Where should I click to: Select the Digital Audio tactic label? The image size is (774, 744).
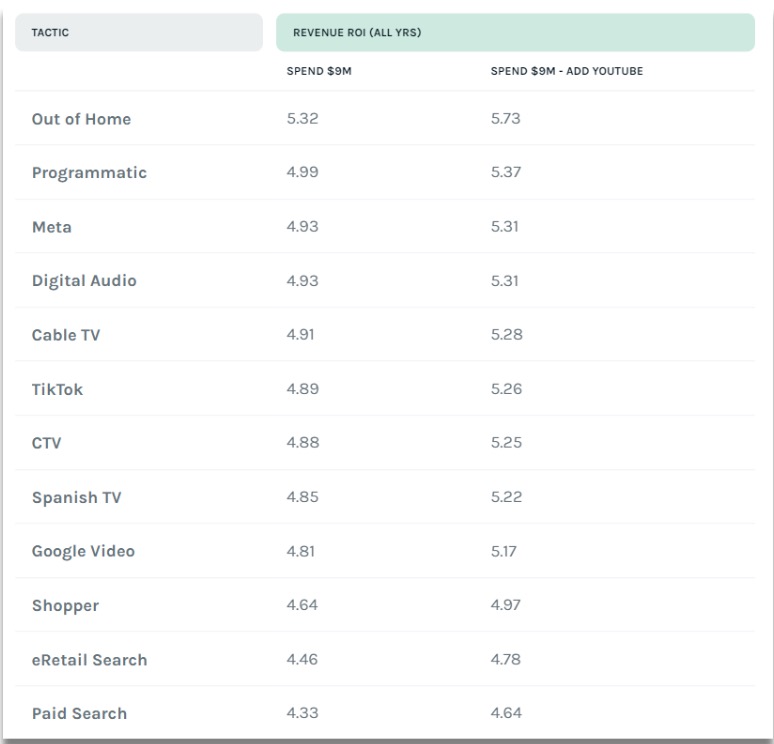84,281
